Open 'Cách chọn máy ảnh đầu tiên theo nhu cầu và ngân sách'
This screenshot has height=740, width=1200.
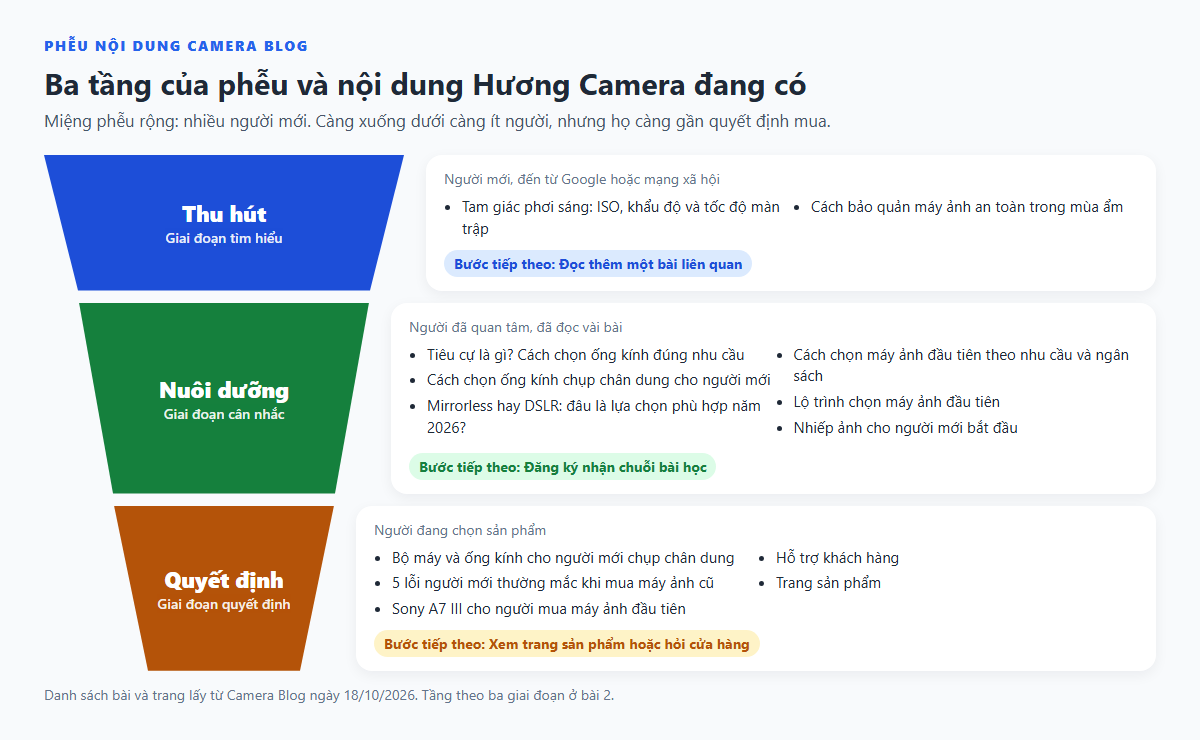(x=961, y=365)
